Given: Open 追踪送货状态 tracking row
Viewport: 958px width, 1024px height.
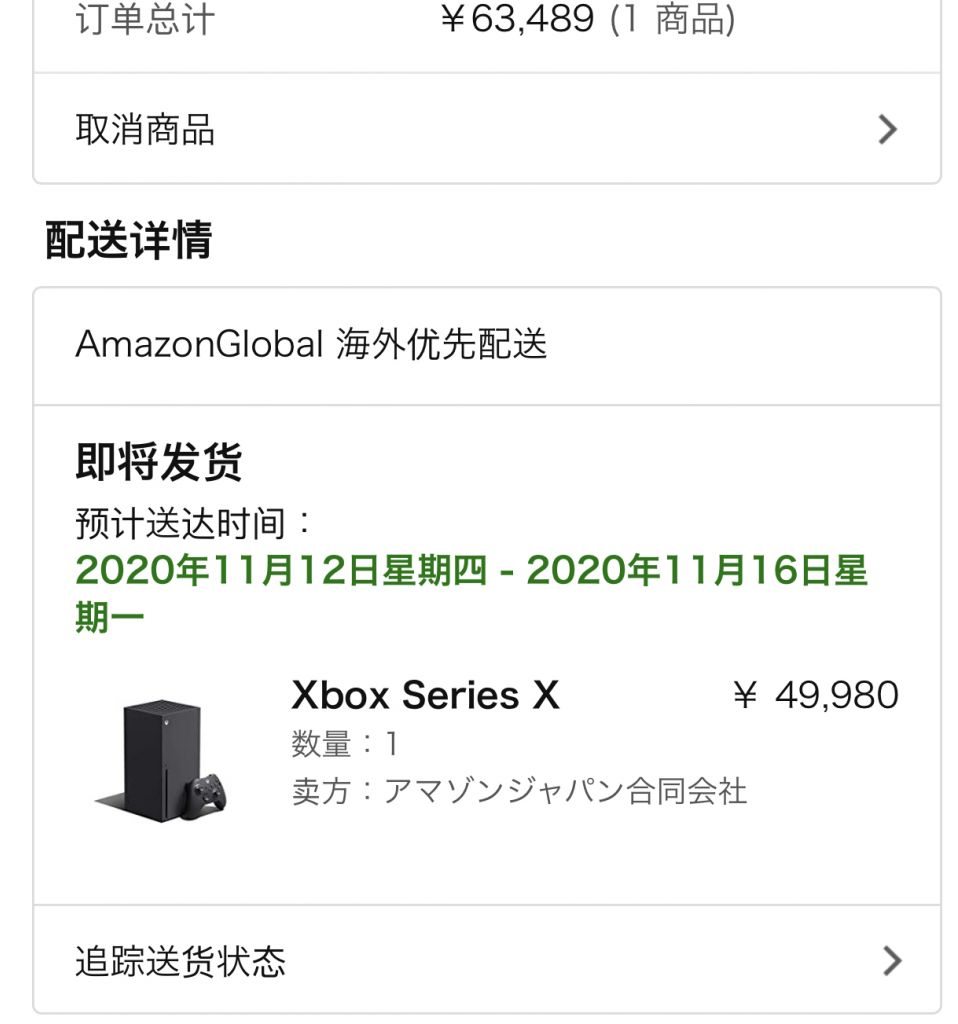Looking at the screenshot, I should [x=487, y=960].
